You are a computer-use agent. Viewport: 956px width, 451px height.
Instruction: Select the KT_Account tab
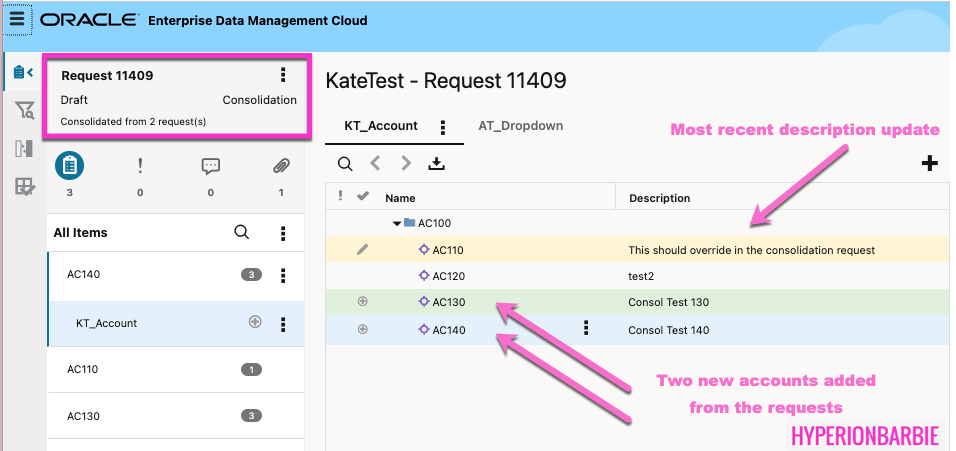[380, 127]
